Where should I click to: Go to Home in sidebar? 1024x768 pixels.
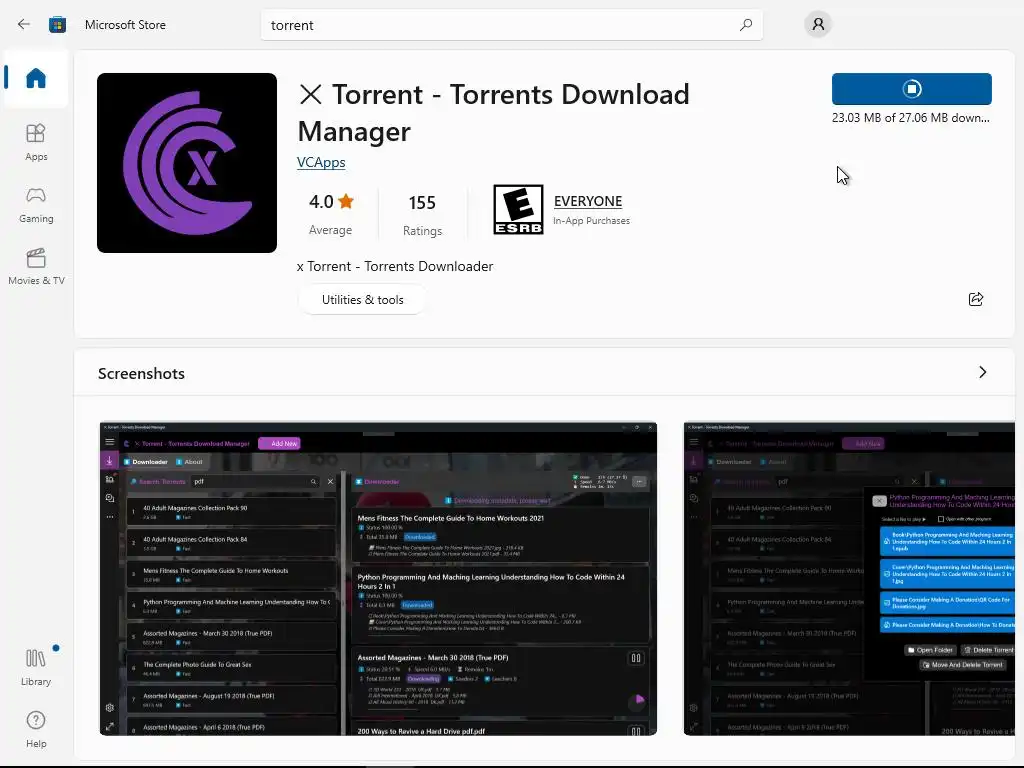click(x=36, y=78)
